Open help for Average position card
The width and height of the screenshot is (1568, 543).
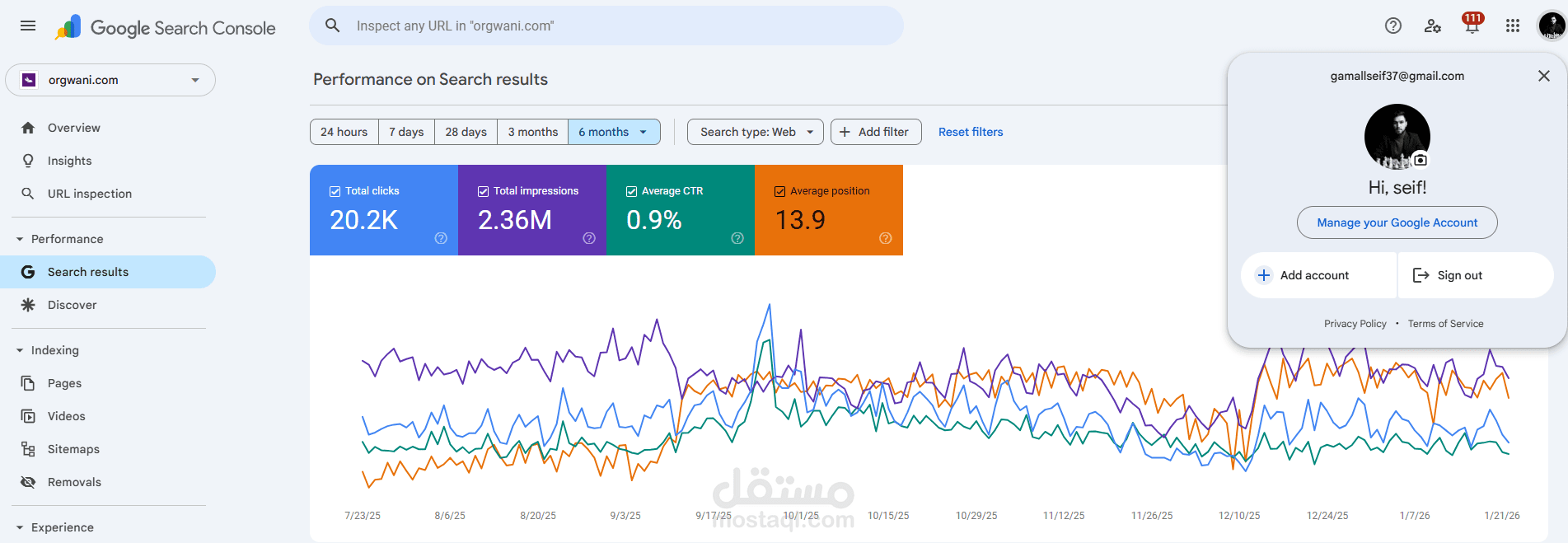(x=886, y=238)
